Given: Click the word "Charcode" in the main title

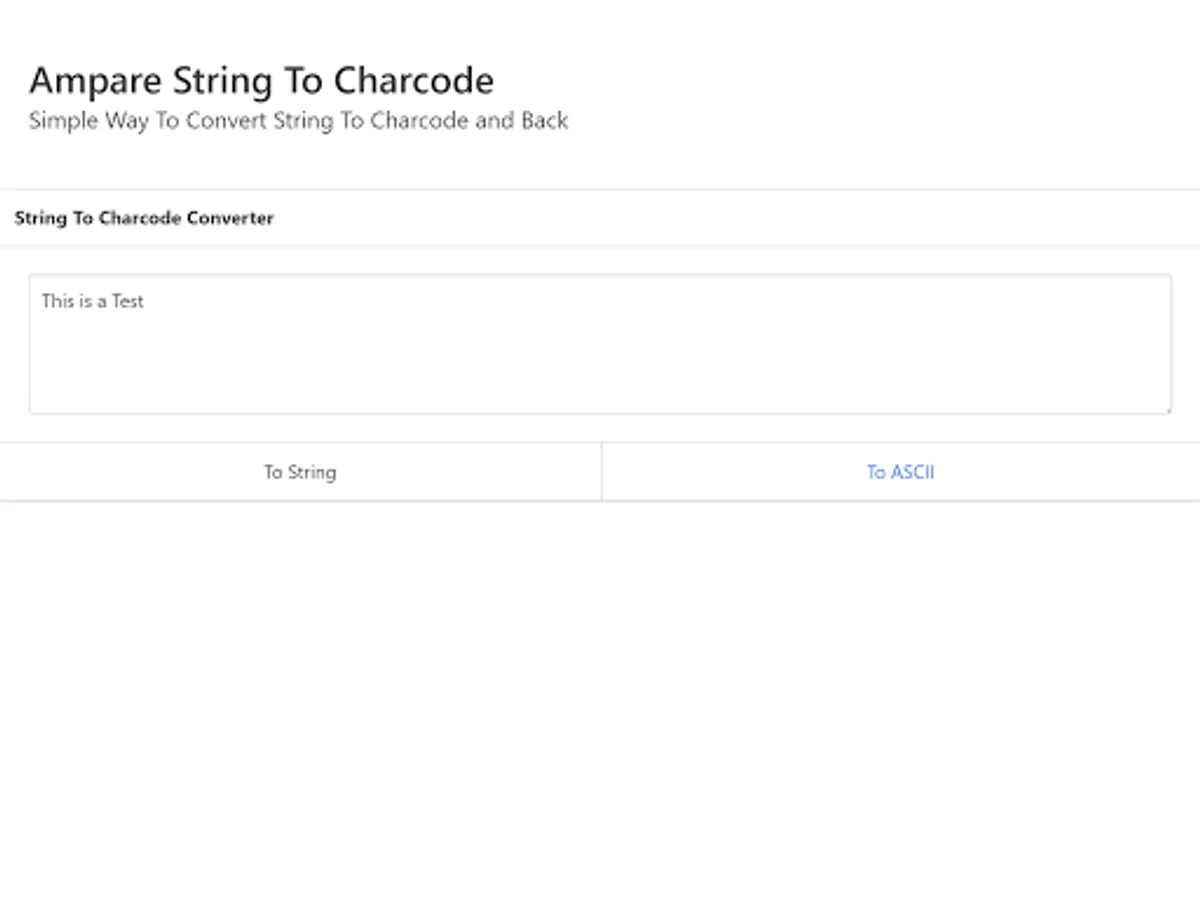Looking at the screenshot, I should coord(413,81).
